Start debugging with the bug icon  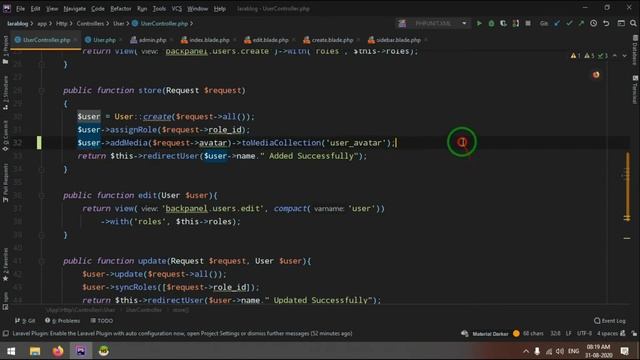491,24
